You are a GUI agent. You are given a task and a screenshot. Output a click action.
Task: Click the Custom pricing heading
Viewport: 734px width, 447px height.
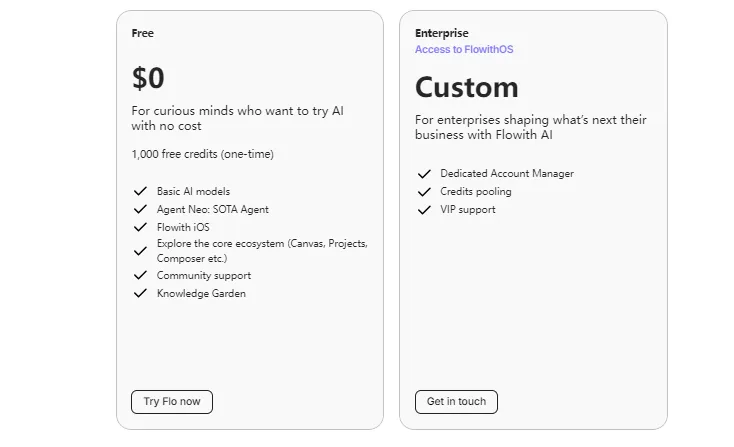click(466, 87)
